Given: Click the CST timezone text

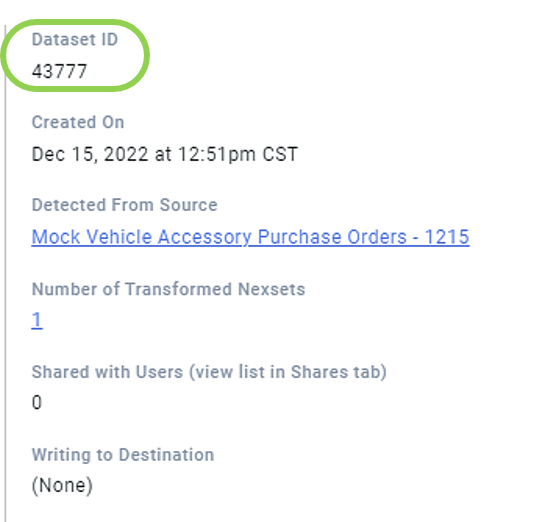Looking at the screenshot, I should coord(280,155).
